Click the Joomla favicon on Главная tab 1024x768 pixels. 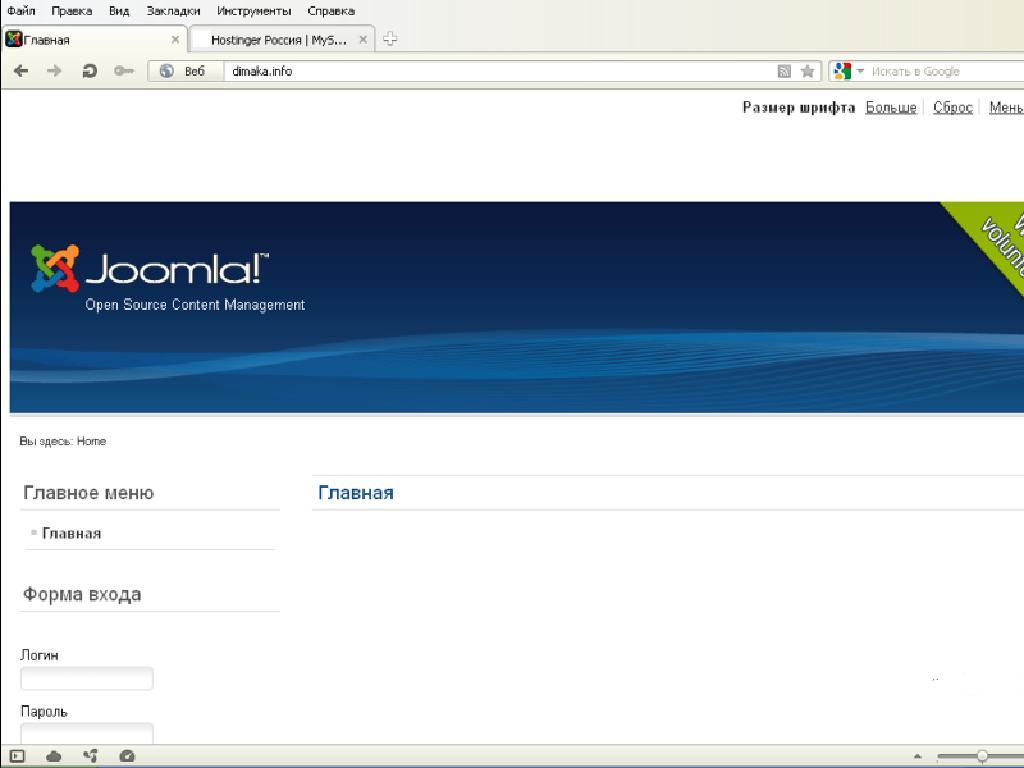tap(14, 39)
